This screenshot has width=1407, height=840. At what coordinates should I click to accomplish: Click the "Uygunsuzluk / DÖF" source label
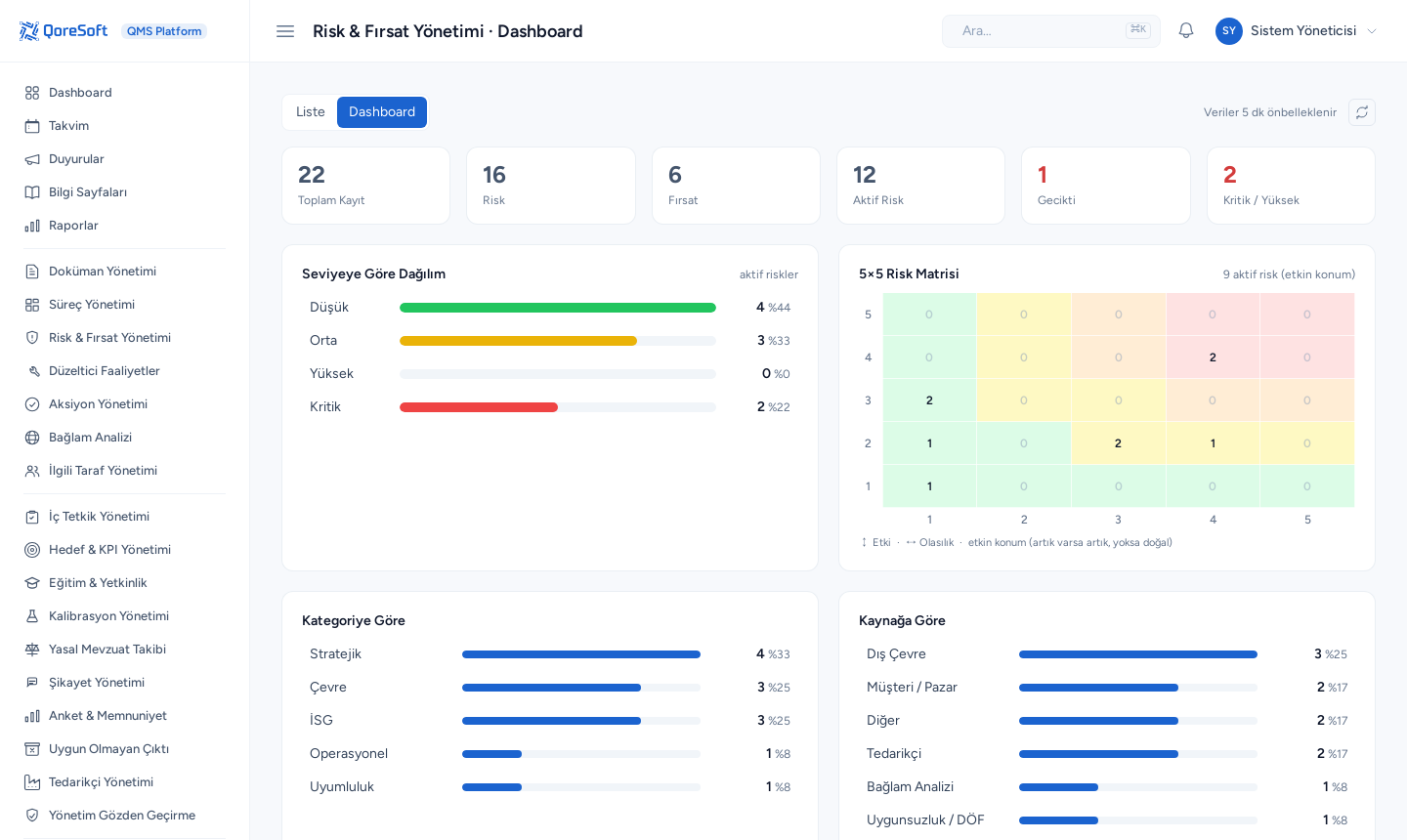point(925,820)
